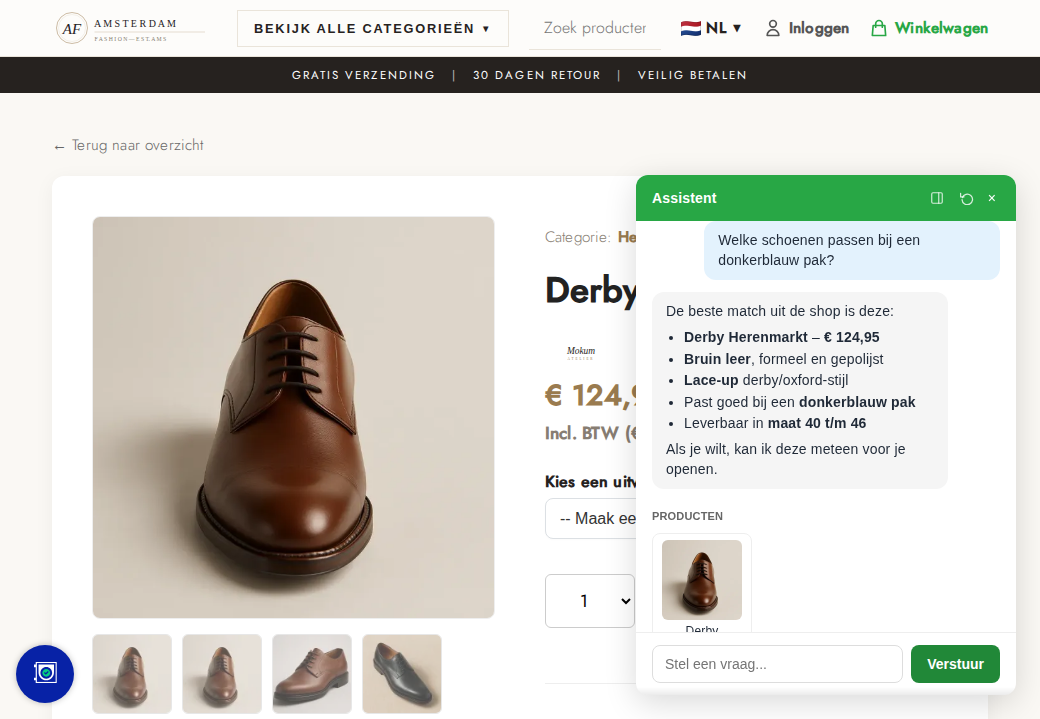Open the Derby product card in assistant
Viewport: 1040px width, 719px height.
tap(702, 584)
